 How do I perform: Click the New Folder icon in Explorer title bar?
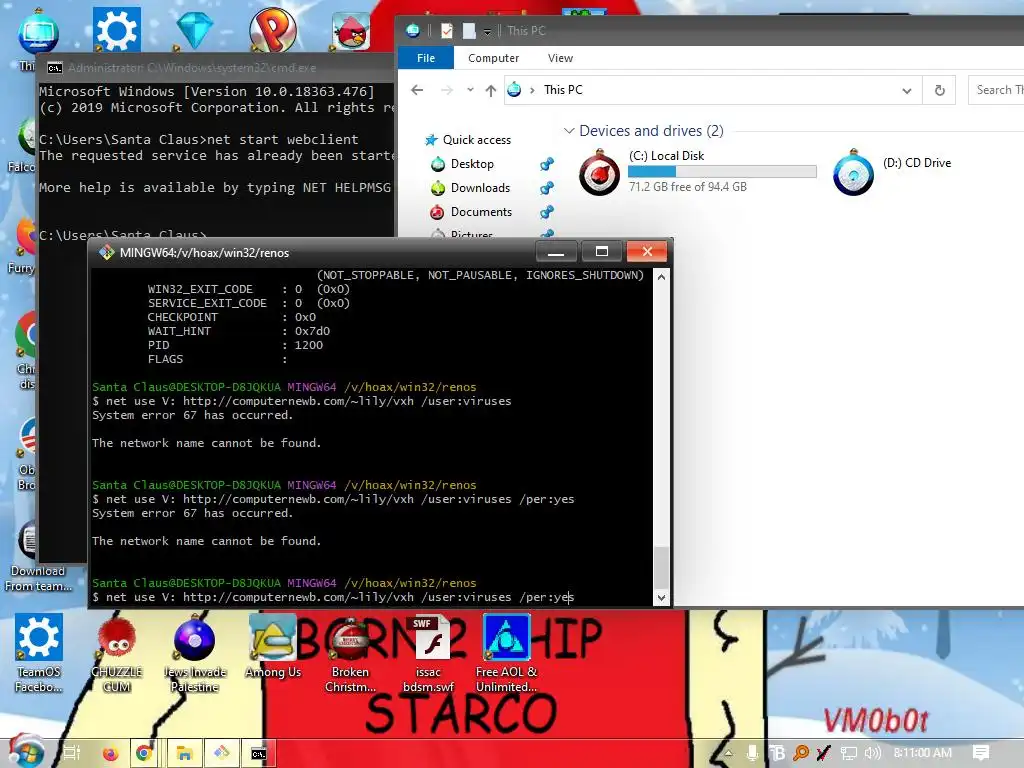469,30
